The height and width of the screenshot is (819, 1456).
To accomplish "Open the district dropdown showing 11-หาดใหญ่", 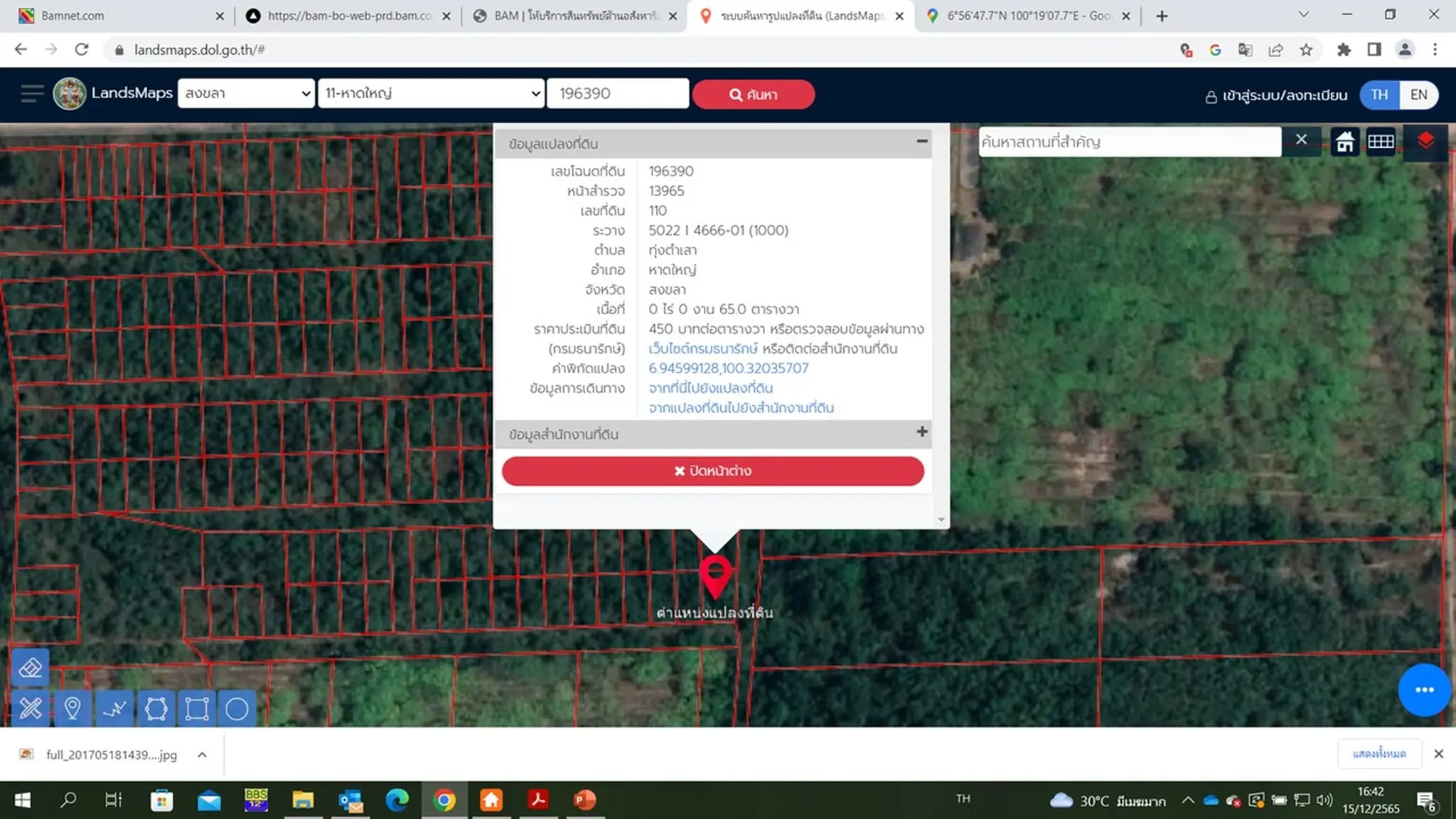I will click(431, 93).
